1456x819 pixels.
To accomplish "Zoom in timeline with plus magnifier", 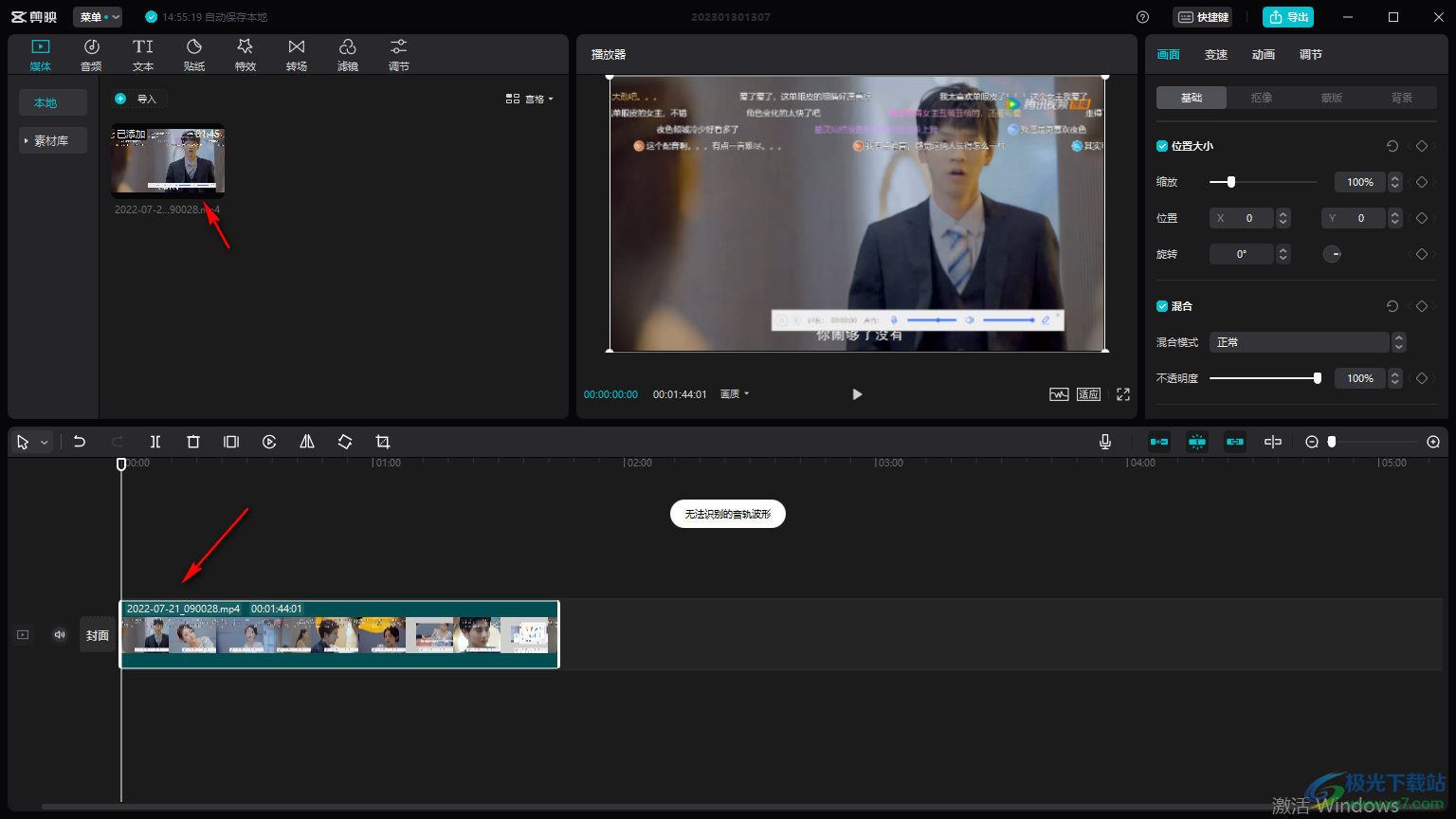I will pyautogui.click(x=1433, y=442).
